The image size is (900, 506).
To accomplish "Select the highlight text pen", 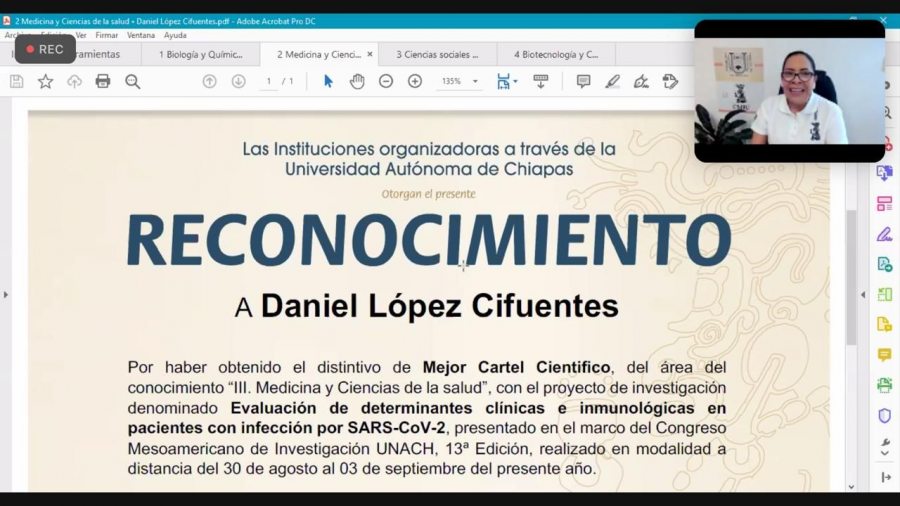I will 612,81.
